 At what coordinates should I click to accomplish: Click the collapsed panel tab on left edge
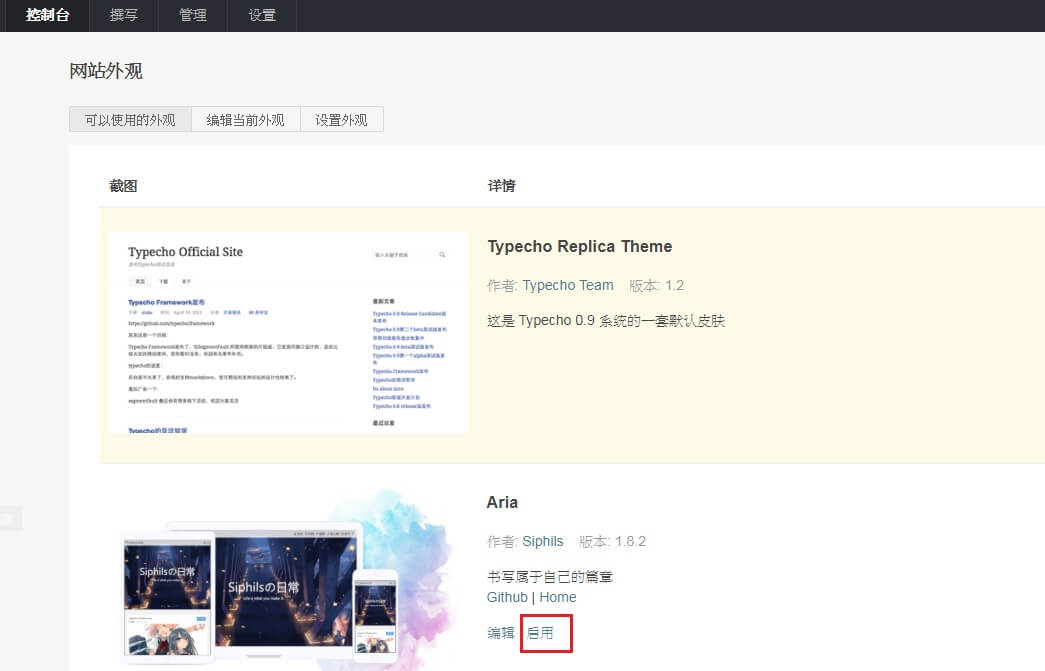point(10,518)
